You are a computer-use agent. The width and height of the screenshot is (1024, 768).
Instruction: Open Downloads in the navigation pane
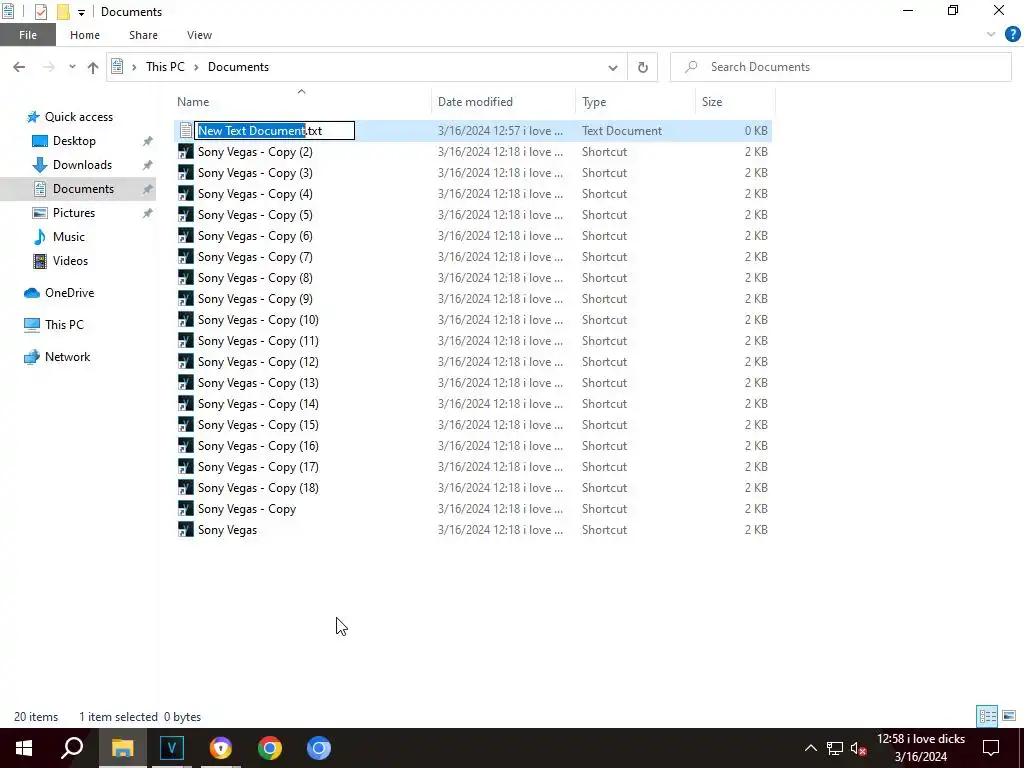(82, 165)
